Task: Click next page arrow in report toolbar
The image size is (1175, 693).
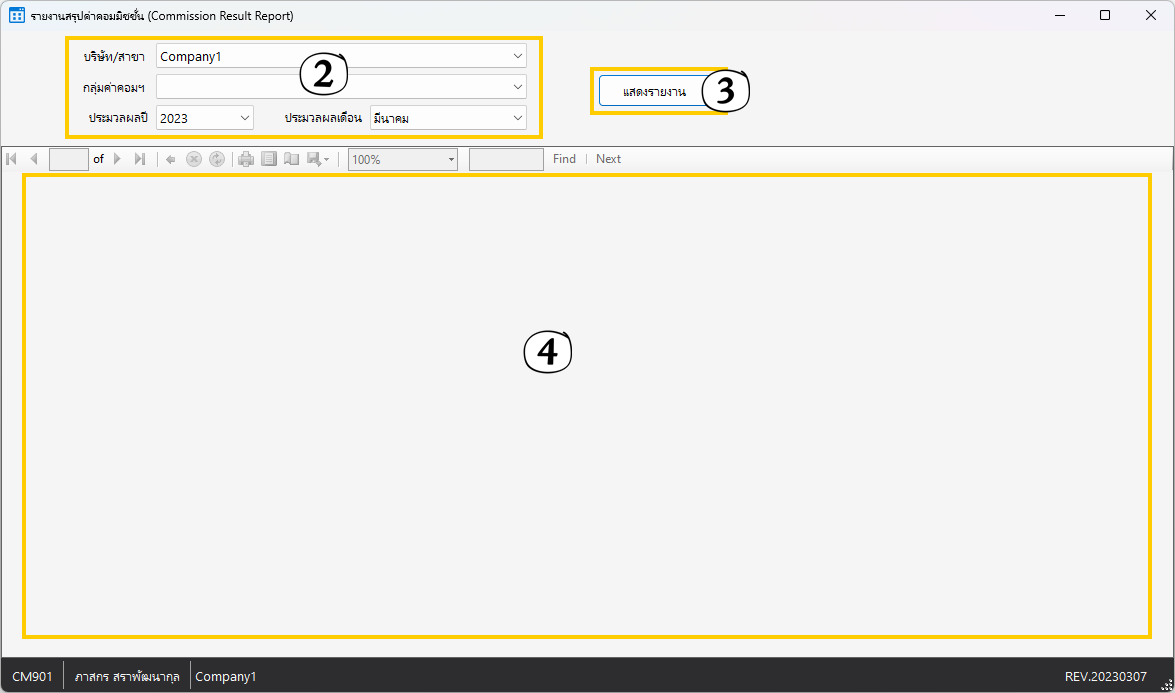Action: (x=118, y=159)
